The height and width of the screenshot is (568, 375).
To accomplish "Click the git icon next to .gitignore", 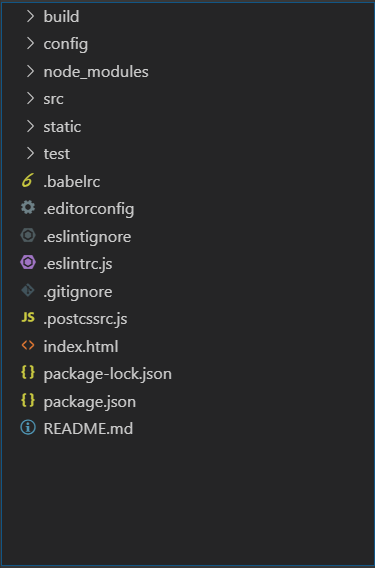I will pos(28,290).
